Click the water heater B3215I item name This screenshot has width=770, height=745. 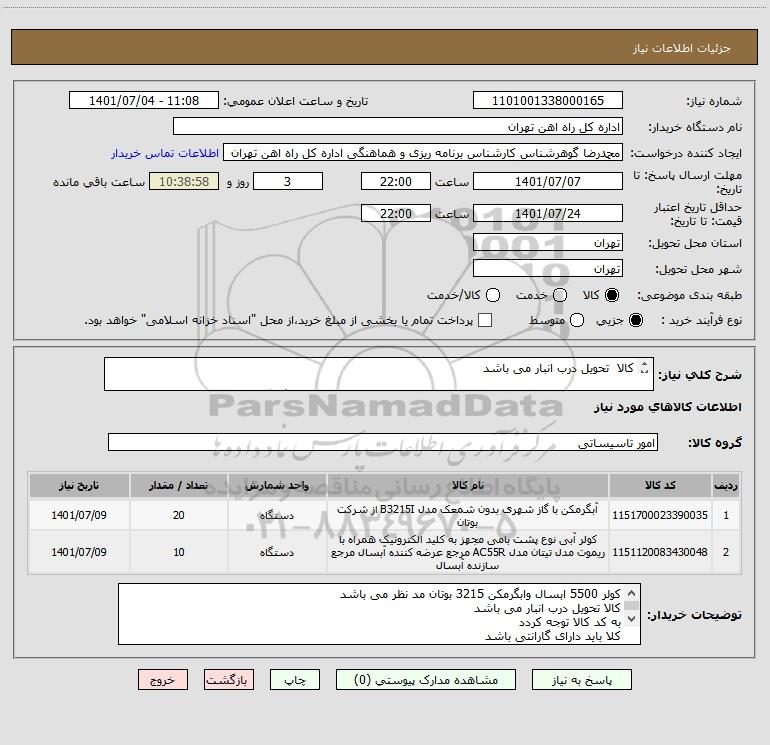click(468, 516)
